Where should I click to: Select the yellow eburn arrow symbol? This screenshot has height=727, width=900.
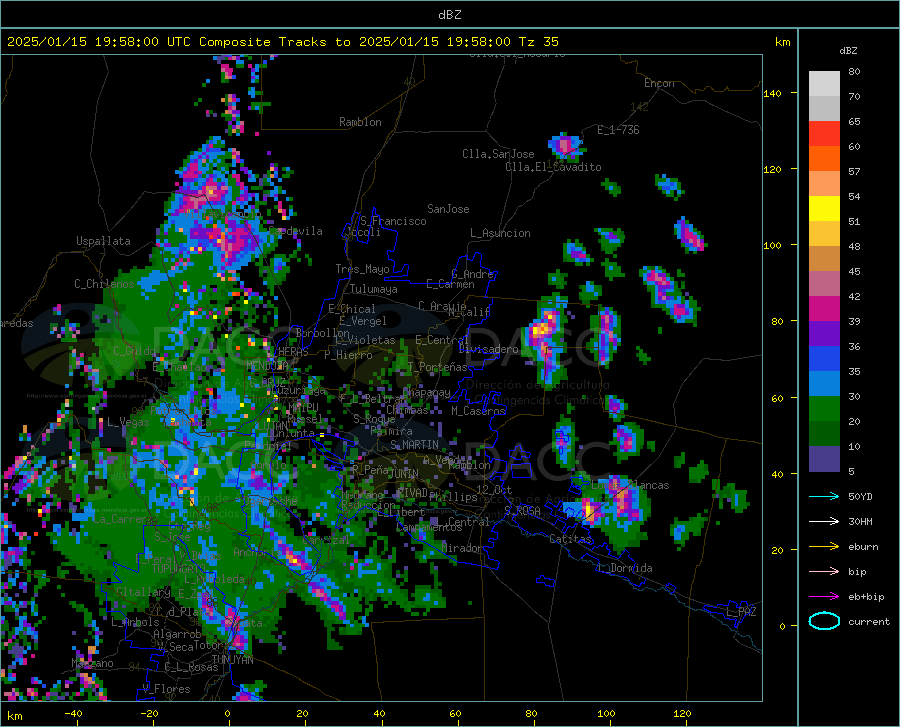[x=824, y=547]
